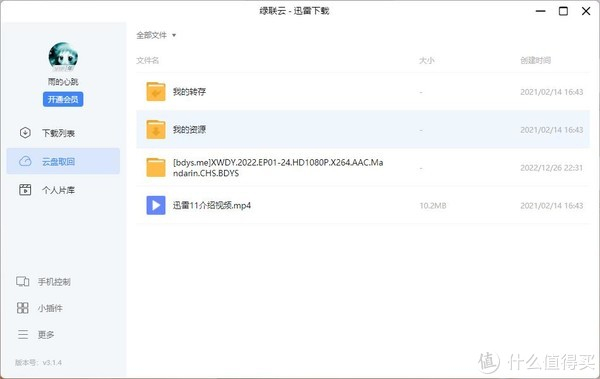This screenshot has height=379, width=600.
Task: Open the 小插件 plugins grid icon
Action: pyautogui.click(x=23, y=308)
